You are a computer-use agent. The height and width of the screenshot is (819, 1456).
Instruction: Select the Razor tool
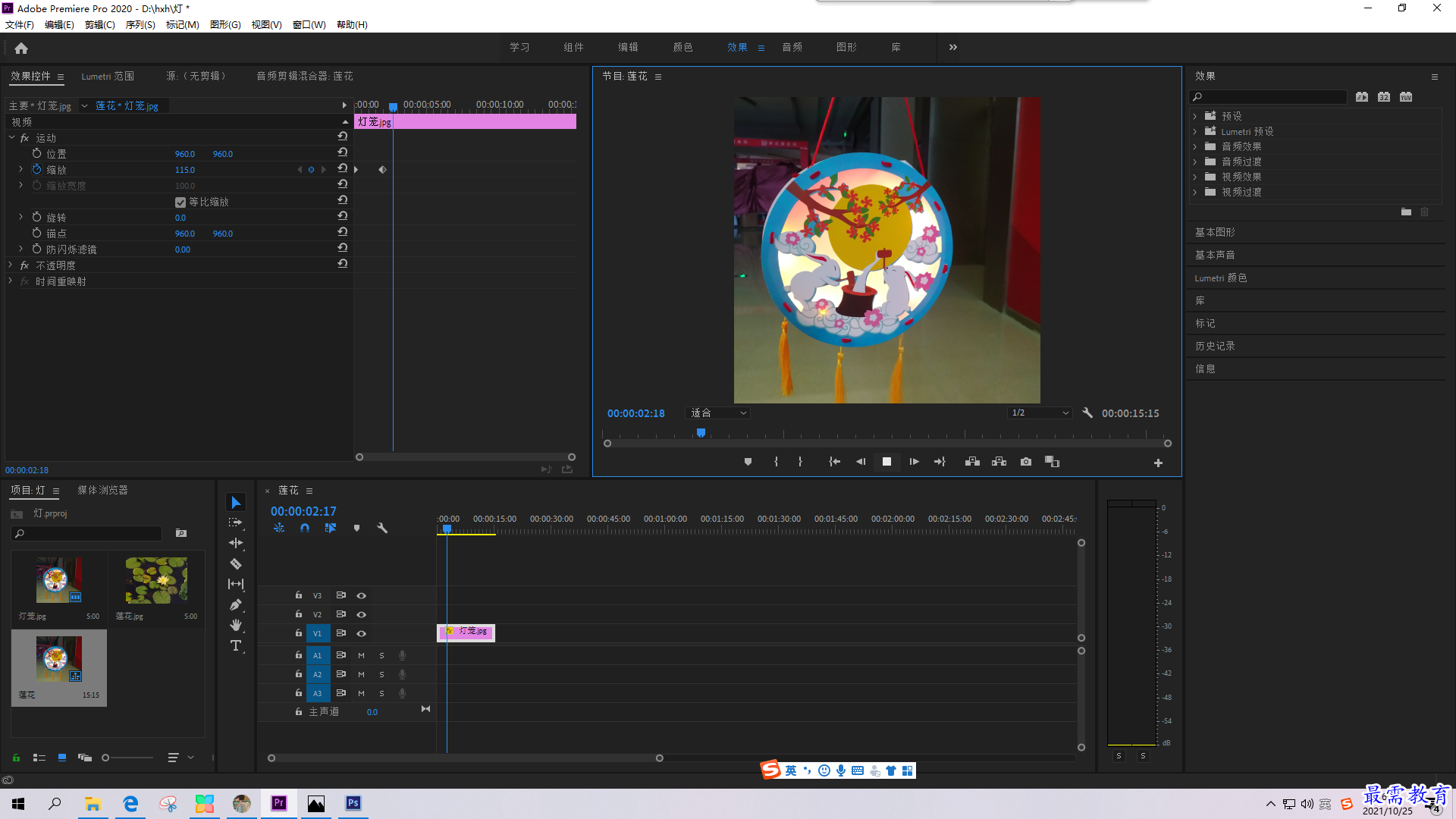pyautogui.click(x=236, y=563)
